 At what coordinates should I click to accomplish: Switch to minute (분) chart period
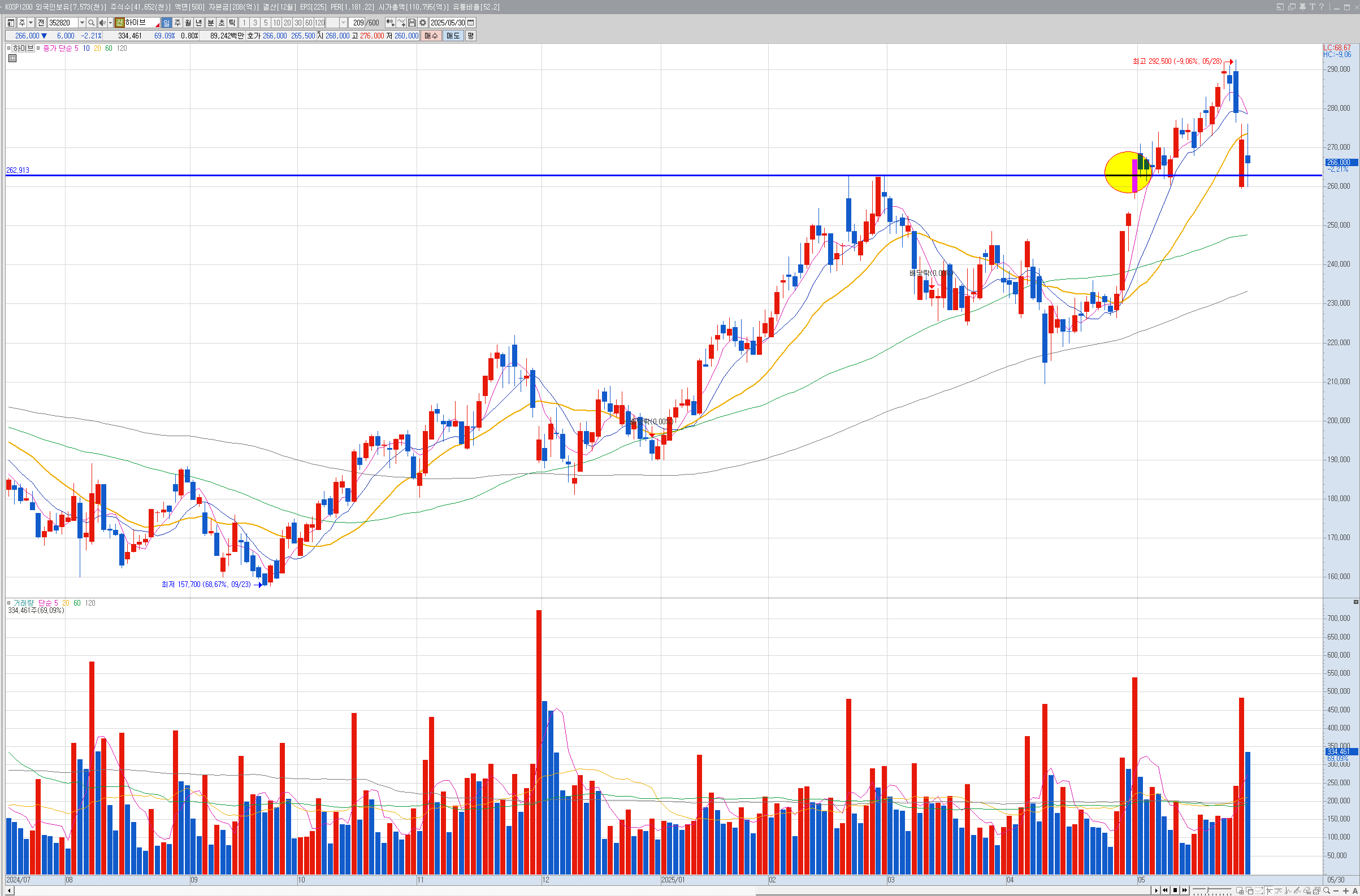210,23
